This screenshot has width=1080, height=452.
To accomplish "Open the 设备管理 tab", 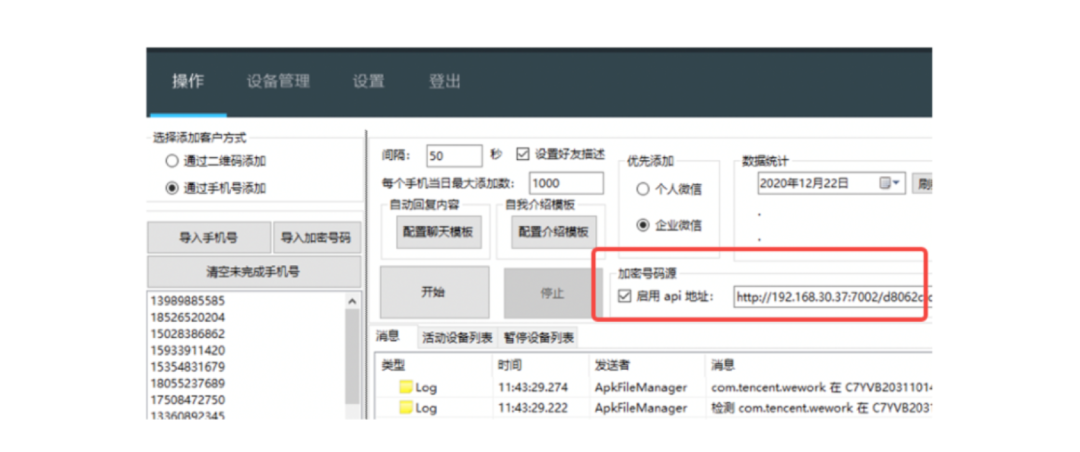I will (278, 81).
